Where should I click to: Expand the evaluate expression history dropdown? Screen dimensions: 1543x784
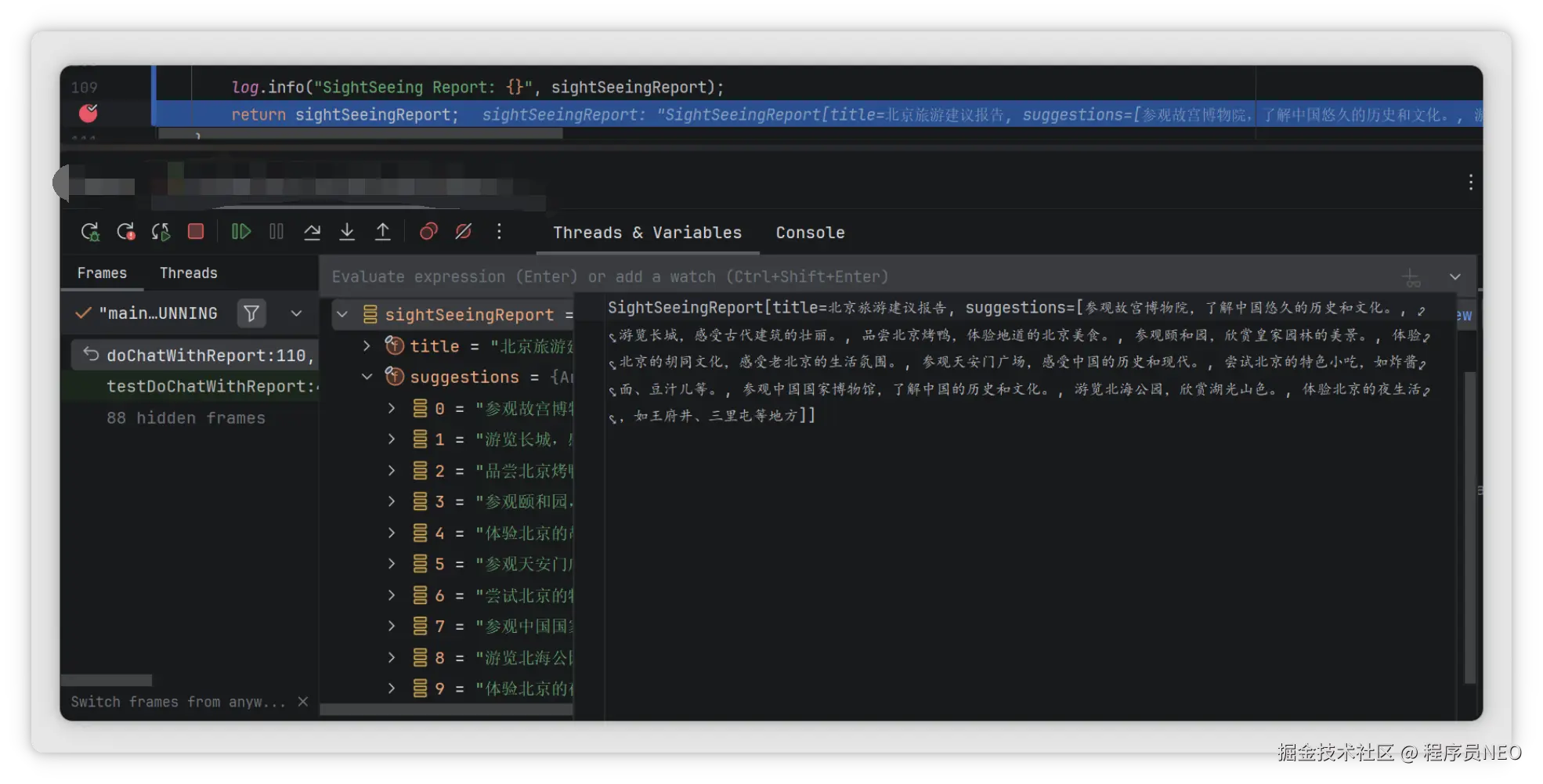click(1454, 276)
